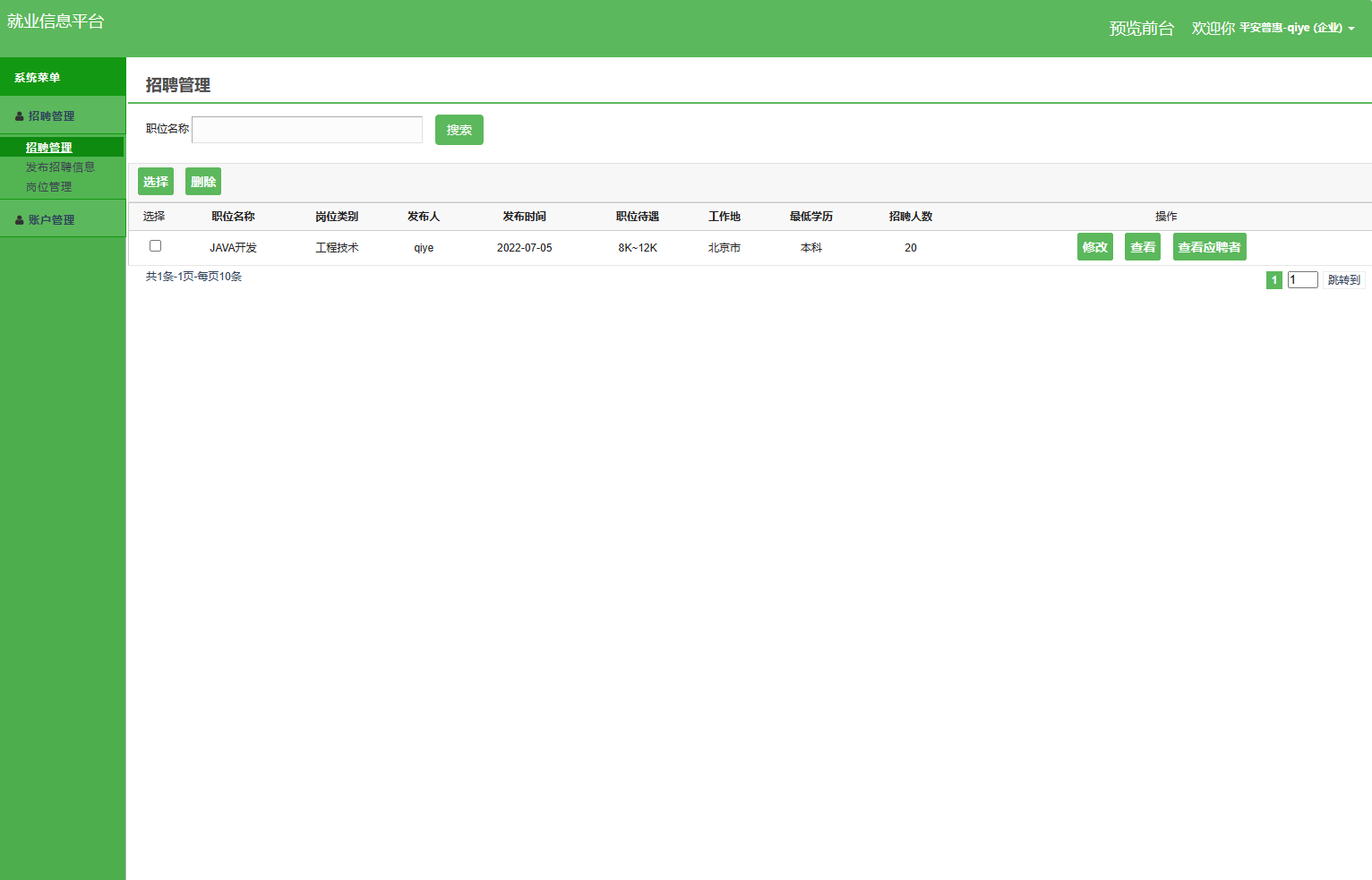Click the 职位待遇 column header
The width and height of the screenshot is (1372, 880).
point(638,217)
